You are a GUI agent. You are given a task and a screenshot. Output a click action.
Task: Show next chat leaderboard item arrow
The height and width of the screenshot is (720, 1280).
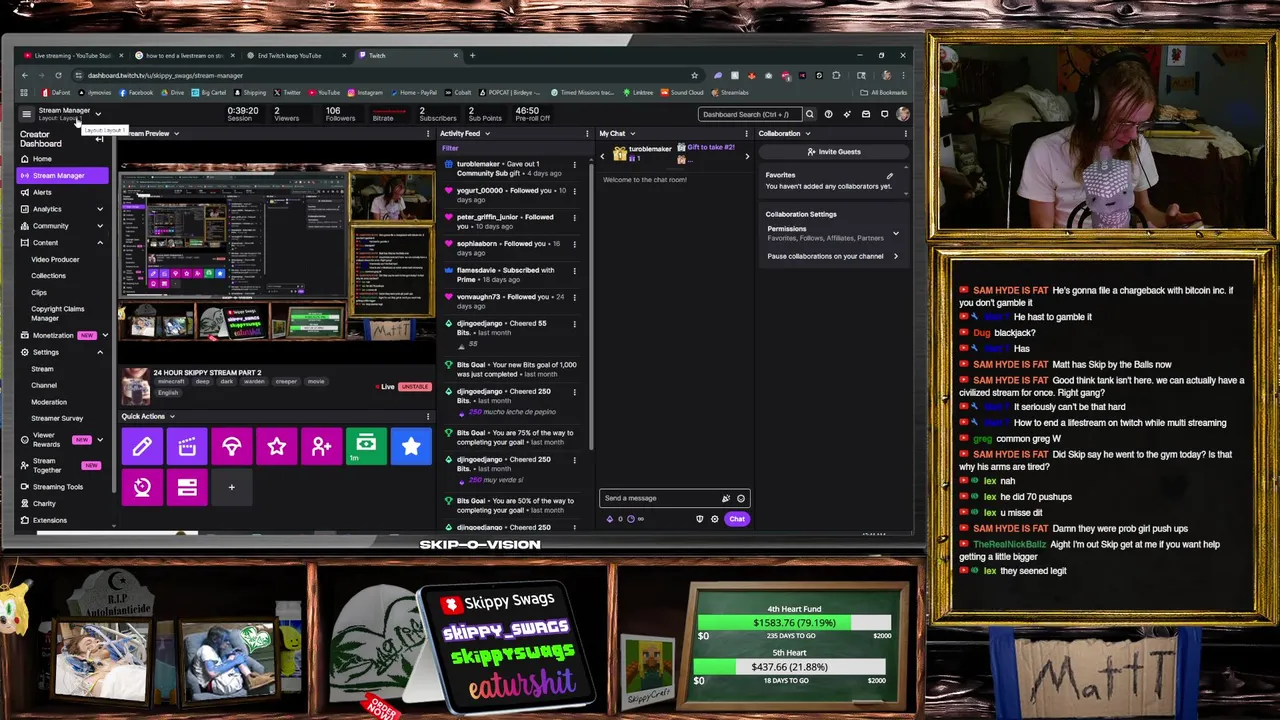tap(746, 156)
